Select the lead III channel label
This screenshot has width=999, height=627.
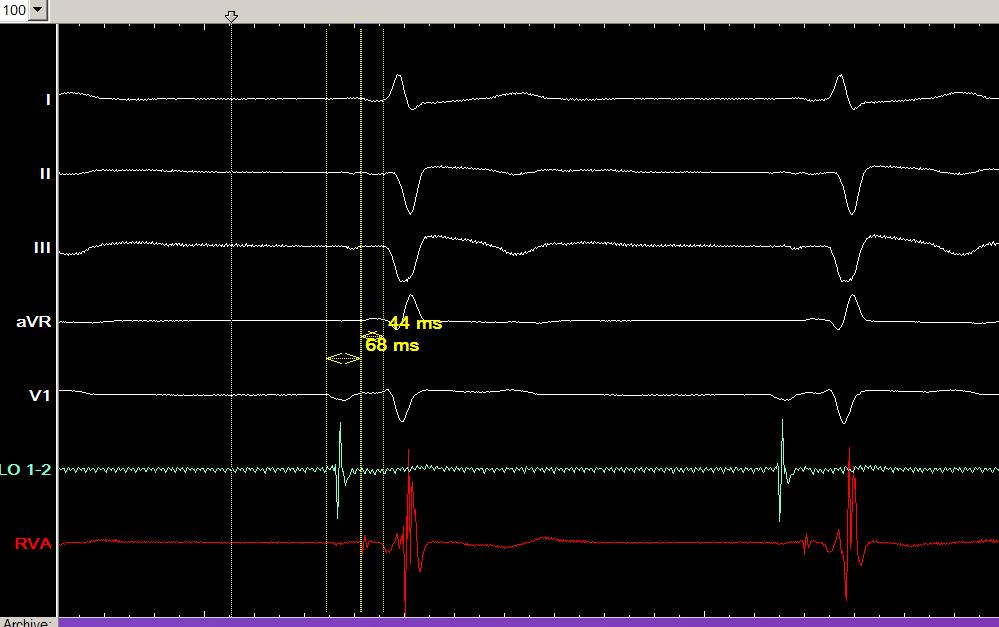(42, 247)
